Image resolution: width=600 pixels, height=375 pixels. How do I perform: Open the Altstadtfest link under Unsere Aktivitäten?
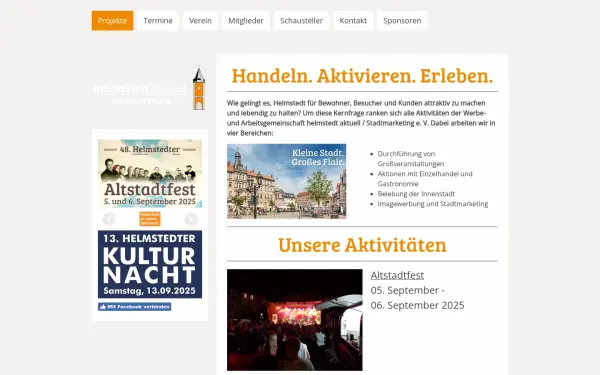397,275
